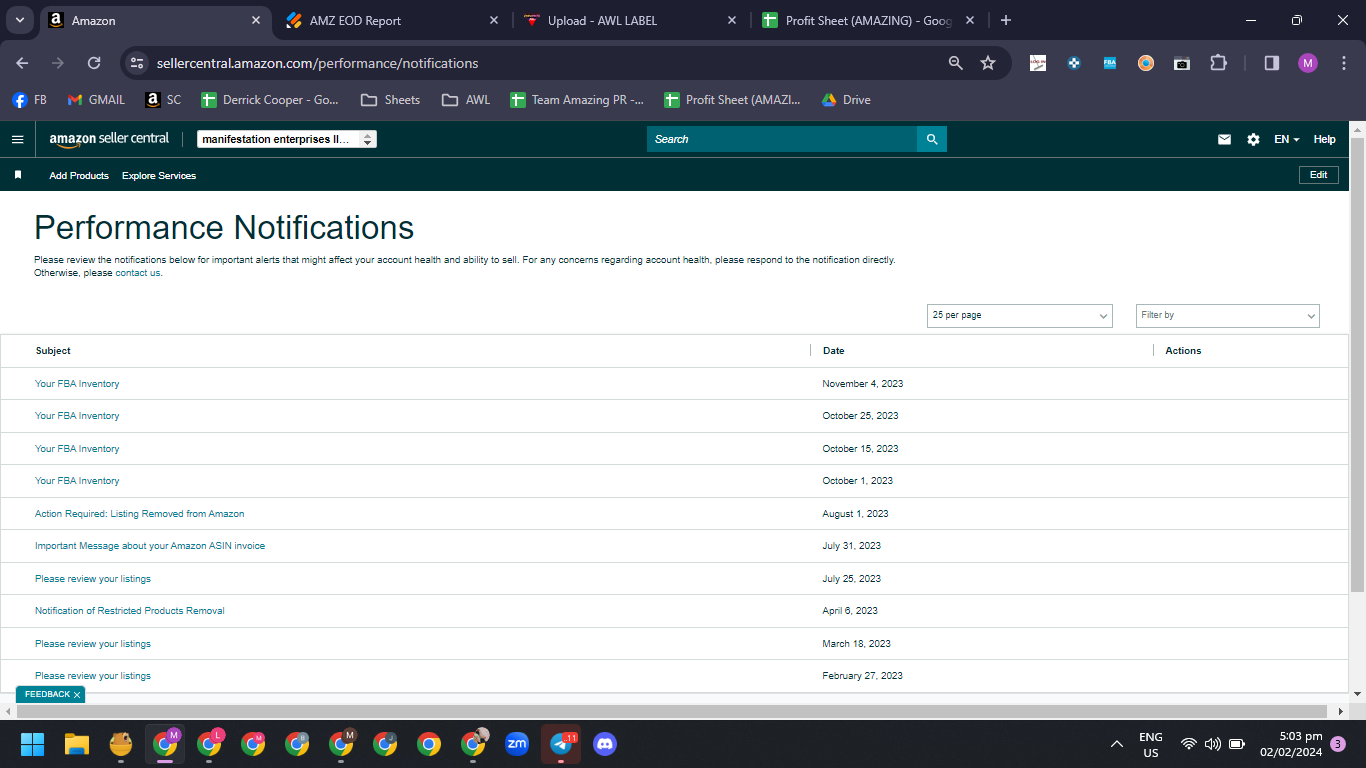Screen dimensions: 1366x768
Task: Open the site information icon in address bar
Action: click(138, 63)
